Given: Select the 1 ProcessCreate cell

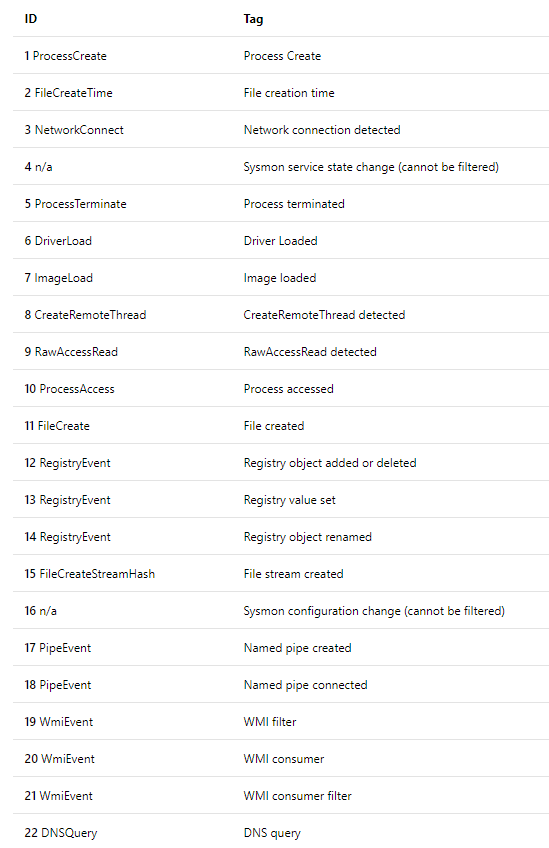Looking at the screenshot, I should pos(65,56).
